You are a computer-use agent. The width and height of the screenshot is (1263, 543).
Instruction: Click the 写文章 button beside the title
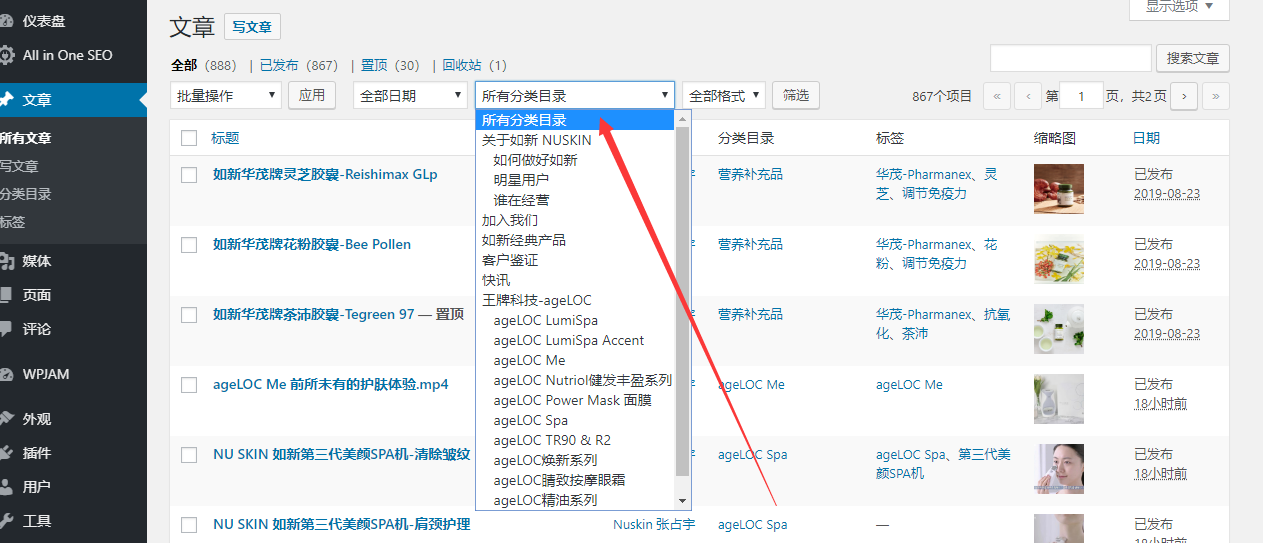point(253,27)
